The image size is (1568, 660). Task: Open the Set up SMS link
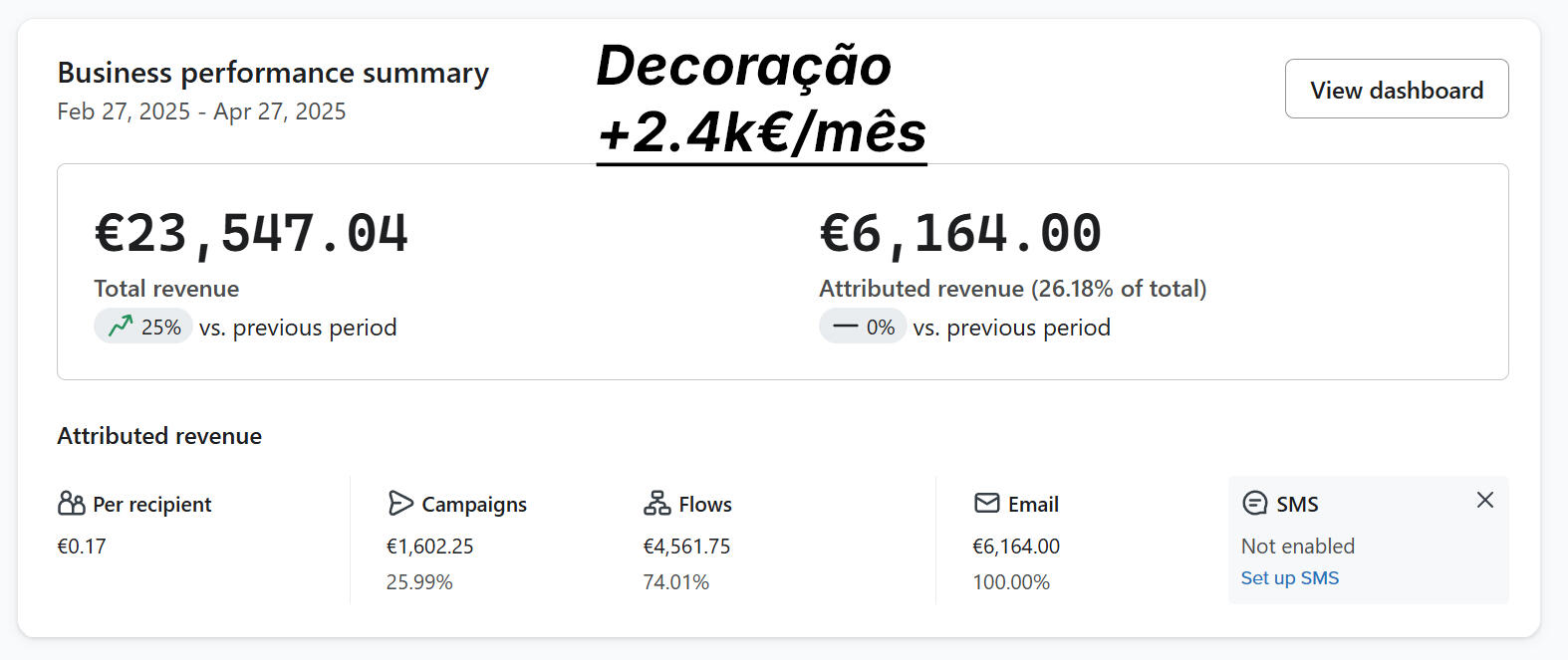(x=1289, y=578)
